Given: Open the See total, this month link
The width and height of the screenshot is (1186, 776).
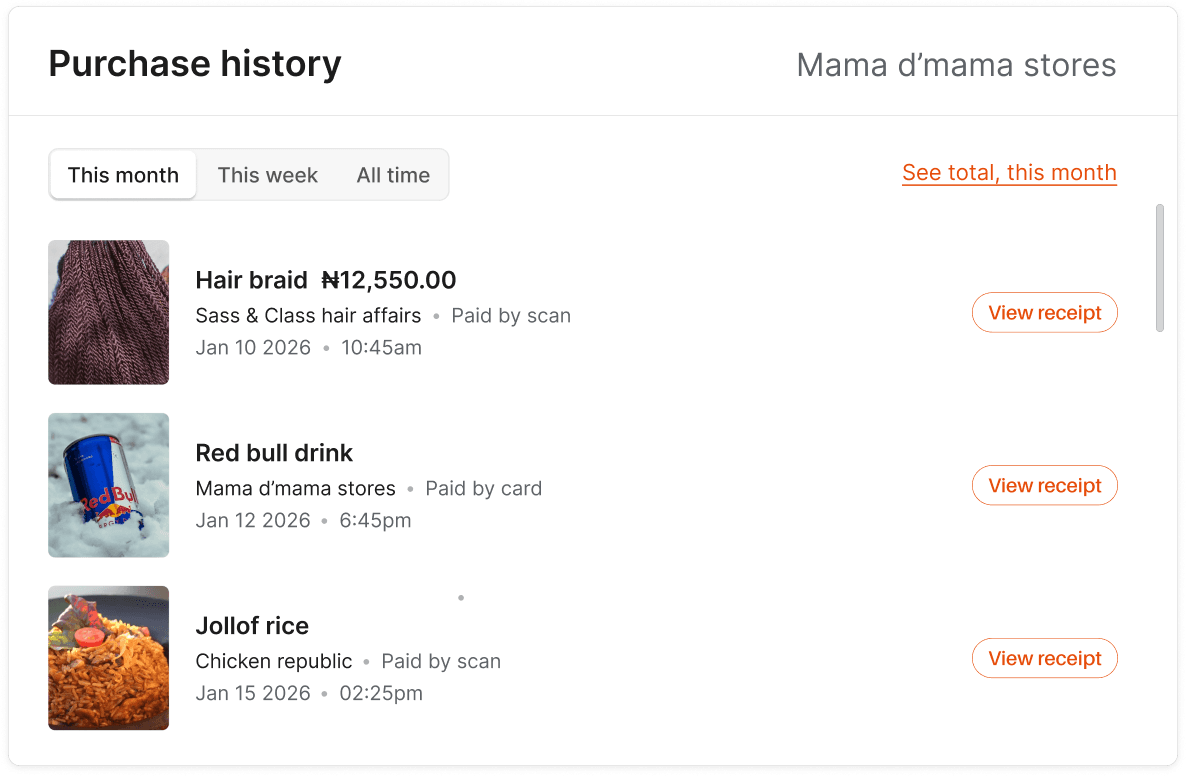Looking at the screenshot, I should pos(1009,172).
